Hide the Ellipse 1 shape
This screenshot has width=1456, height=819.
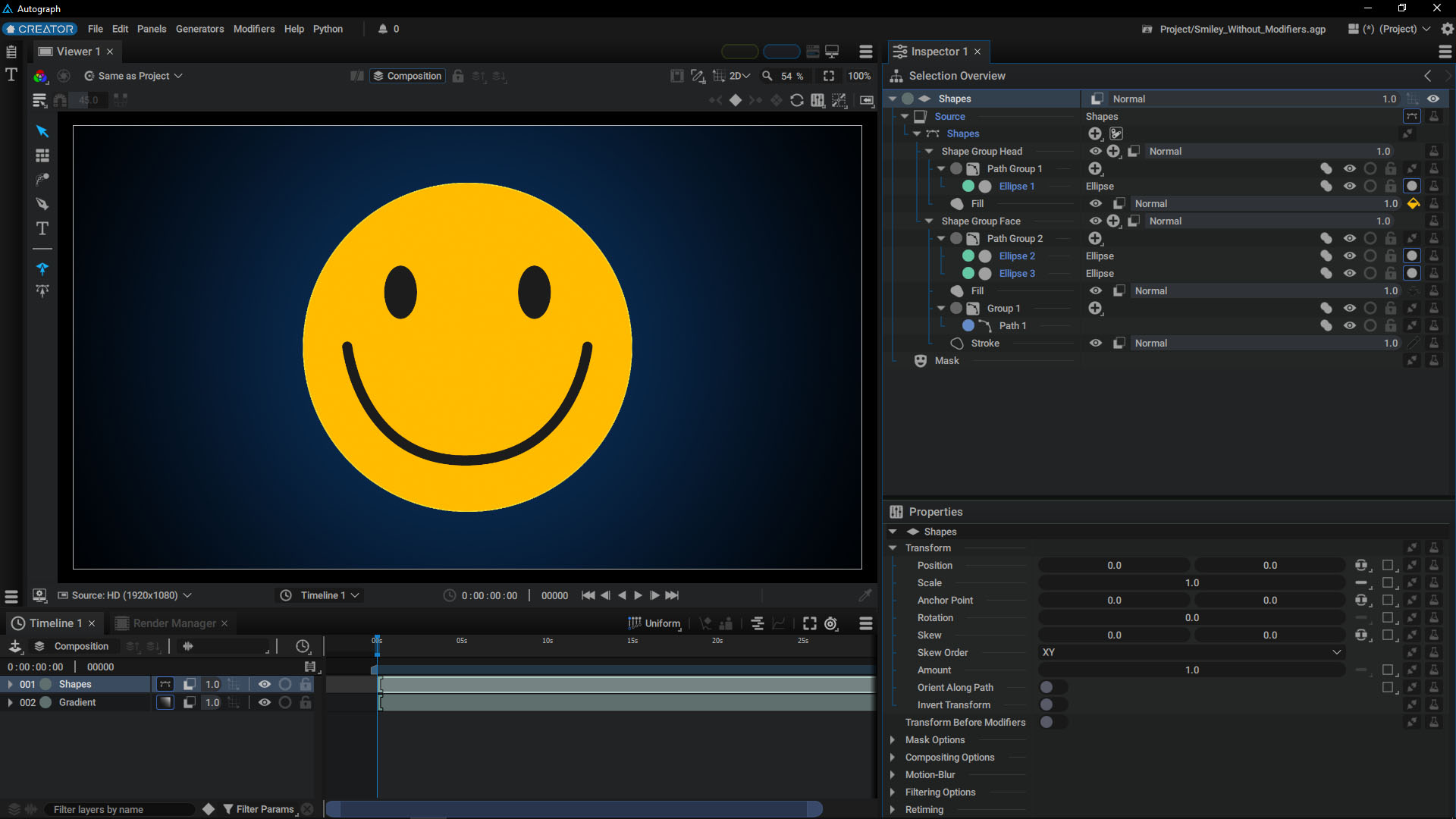click(1350, 186)
